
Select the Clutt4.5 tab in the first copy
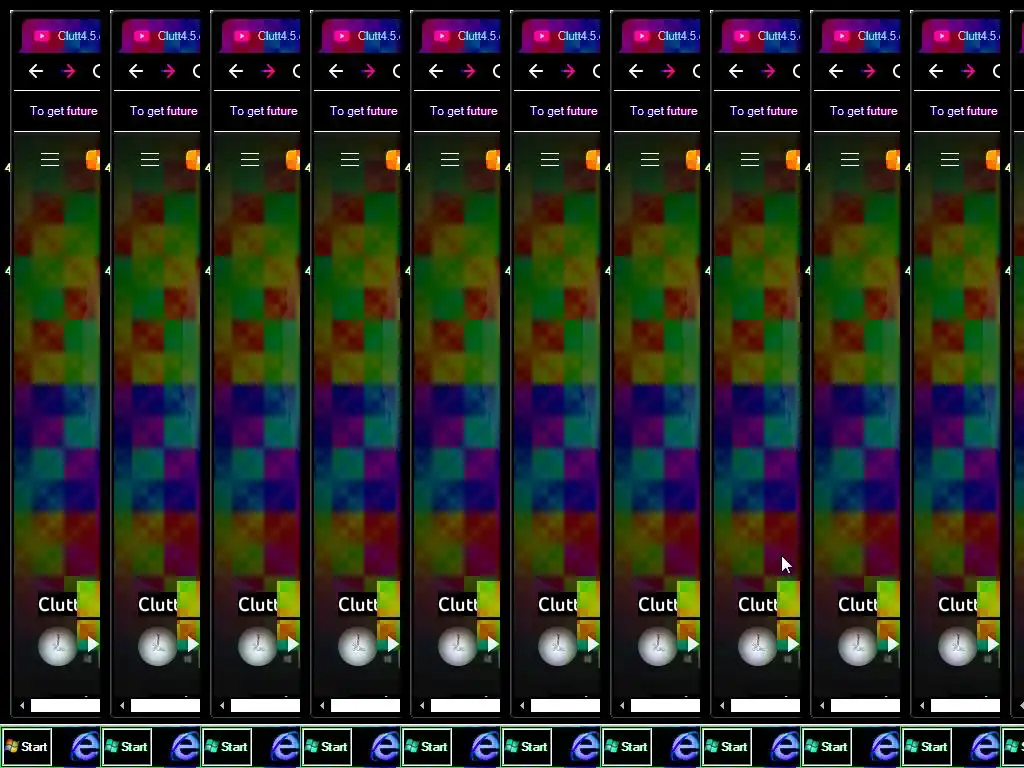(61, 36)
